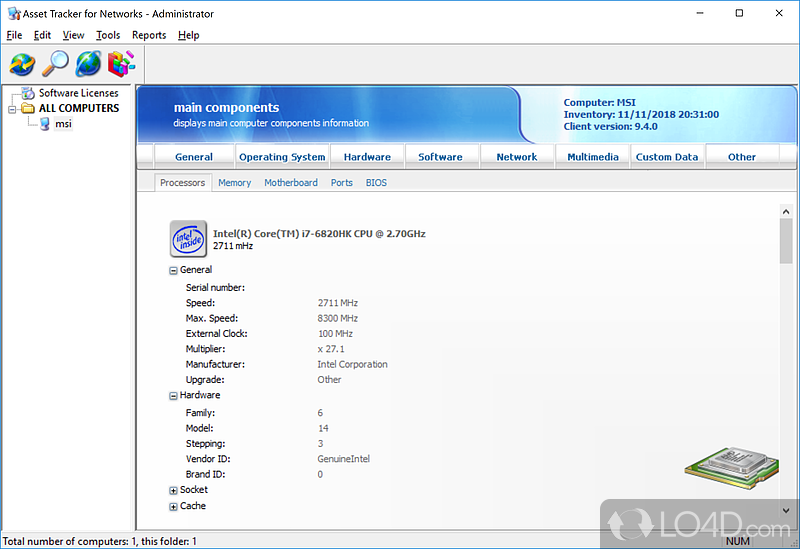
Task: Collapse the ALL COMPUTERS tree node
Action: (11, 108)
